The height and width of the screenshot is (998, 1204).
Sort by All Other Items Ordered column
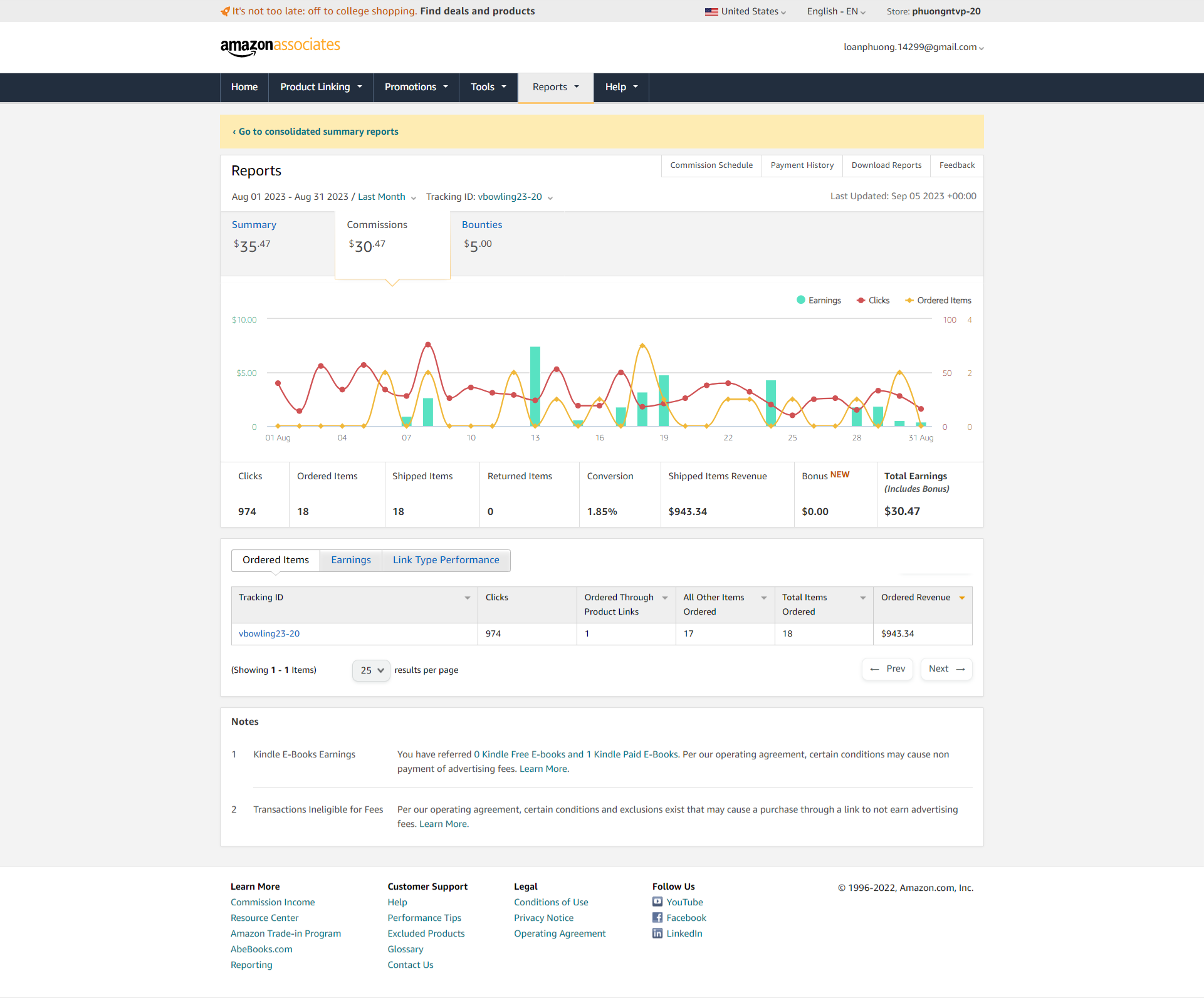coord(764,598)
